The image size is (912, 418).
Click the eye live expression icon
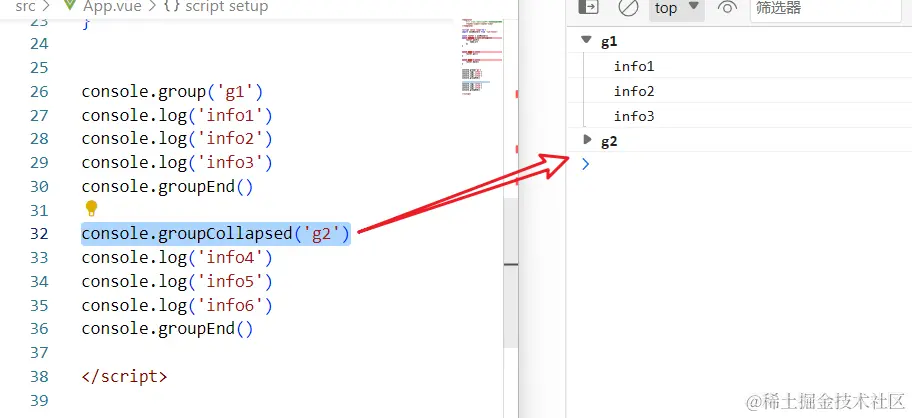point(727,8)
